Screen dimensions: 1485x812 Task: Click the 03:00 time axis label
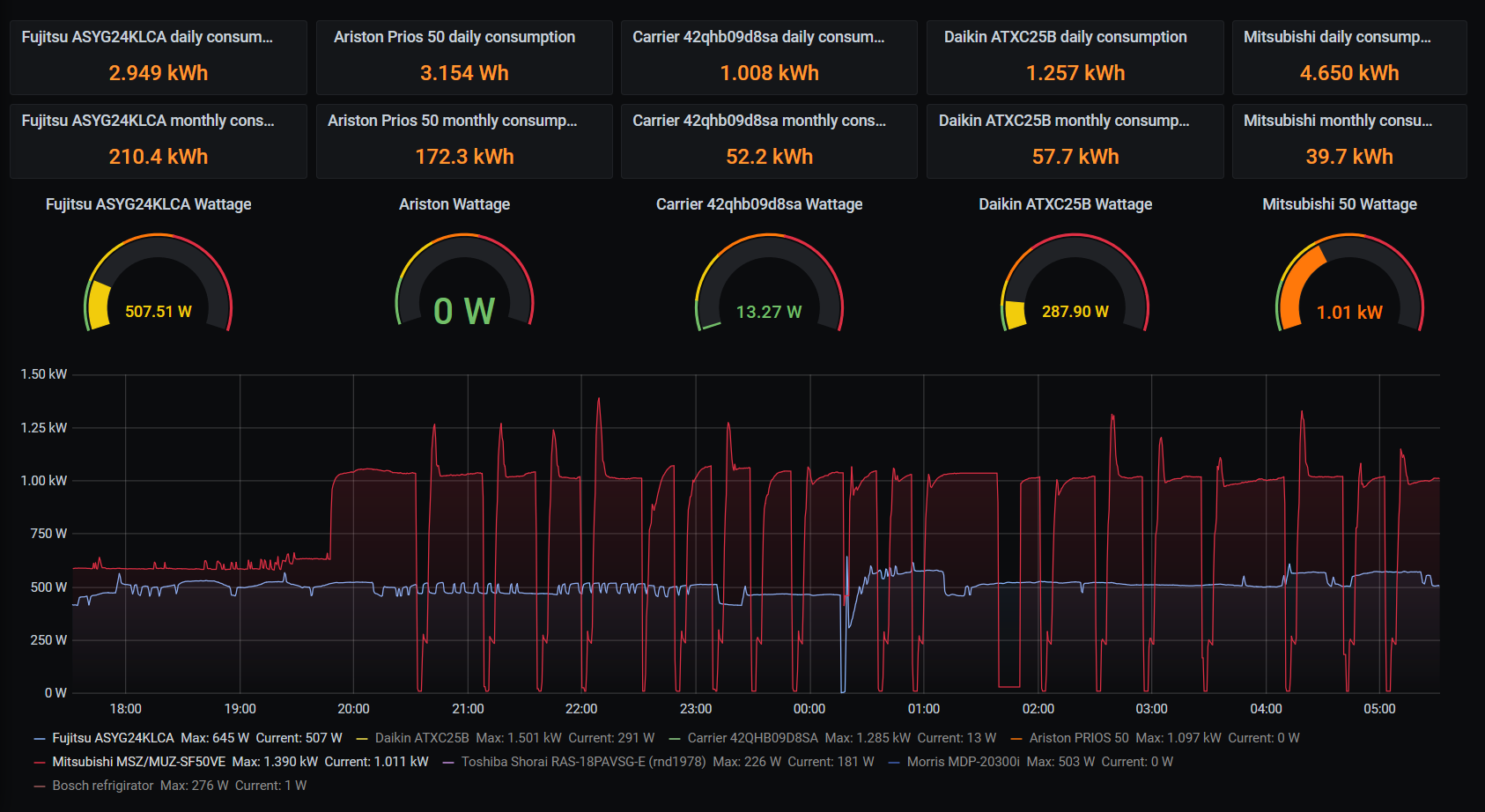pos(1151,709)
